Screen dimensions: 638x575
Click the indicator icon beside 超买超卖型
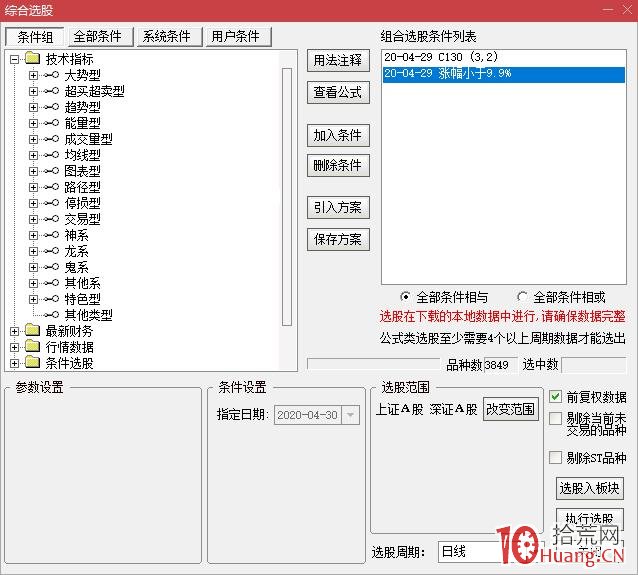(x=52, y=91)
